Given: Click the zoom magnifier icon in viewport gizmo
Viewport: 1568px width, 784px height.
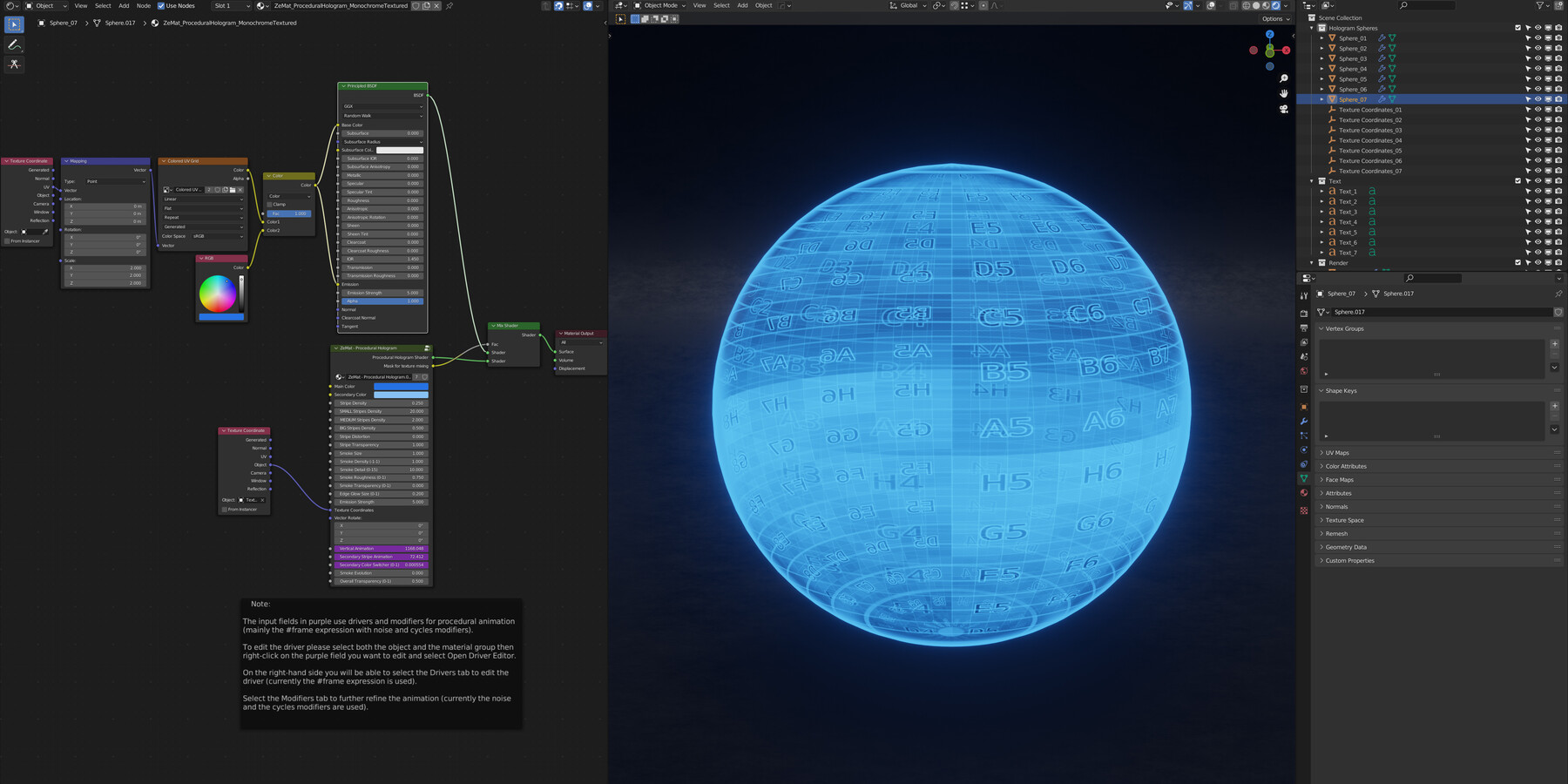Looking at the screenshot, I should 1283,80.
